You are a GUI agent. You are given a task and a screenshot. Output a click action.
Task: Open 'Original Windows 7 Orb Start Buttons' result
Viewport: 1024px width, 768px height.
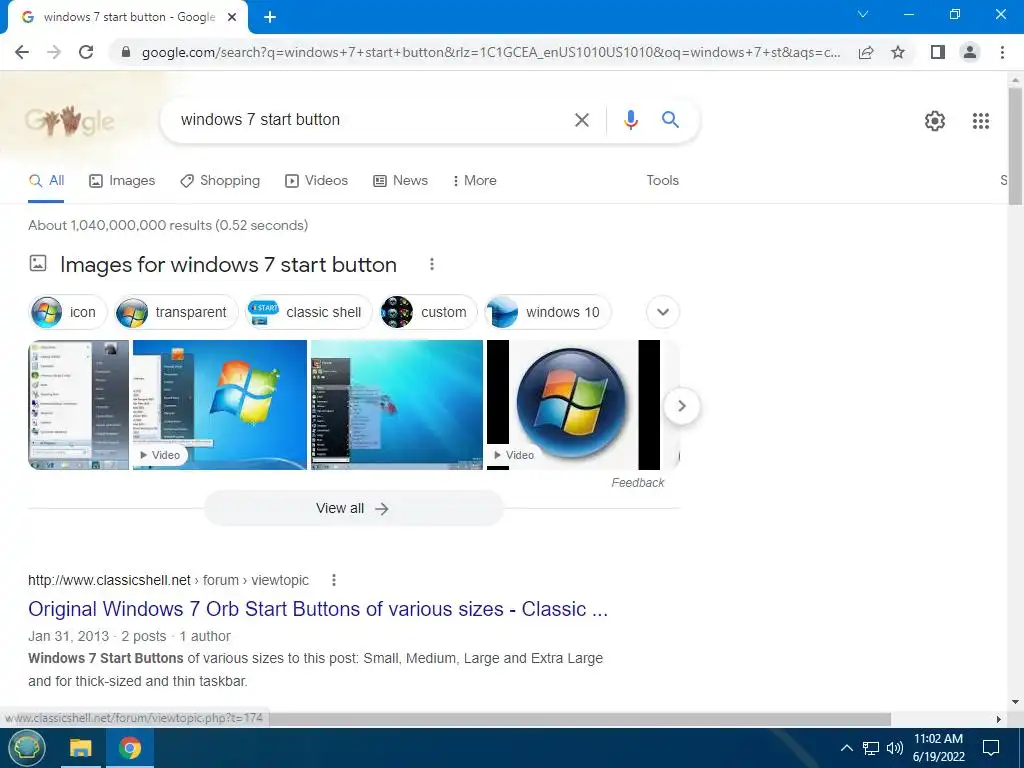(317, 609)
